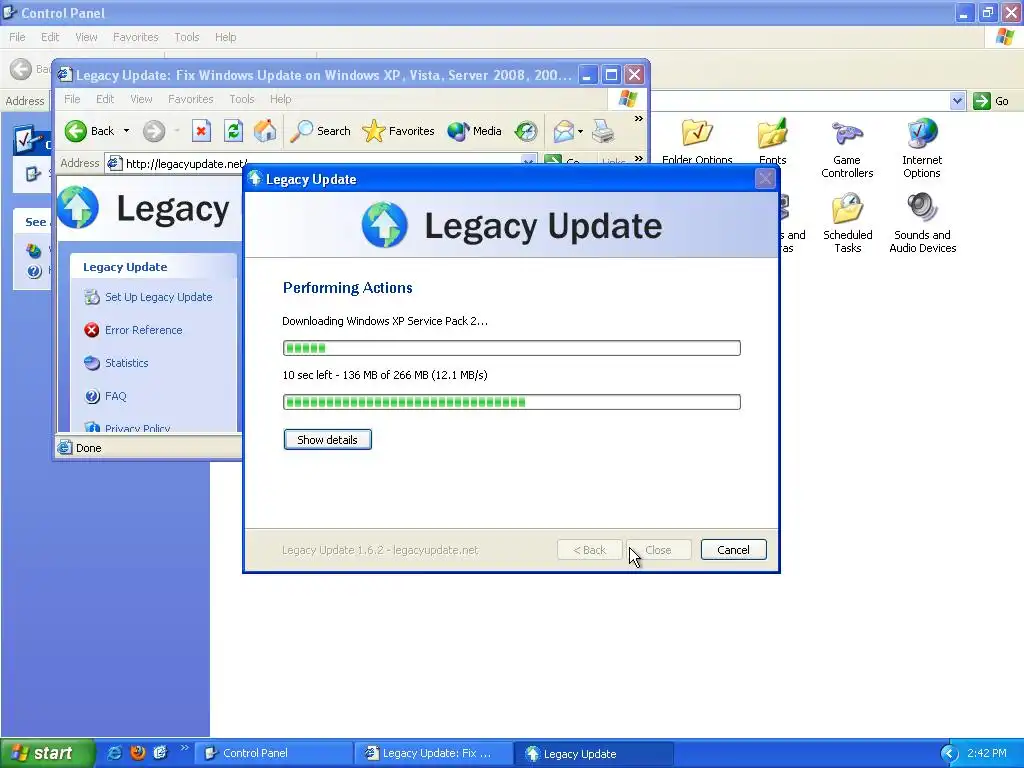1024x768 pixels.
Task: Click the Mail icon in Internet Explorer
Action: 564,131
